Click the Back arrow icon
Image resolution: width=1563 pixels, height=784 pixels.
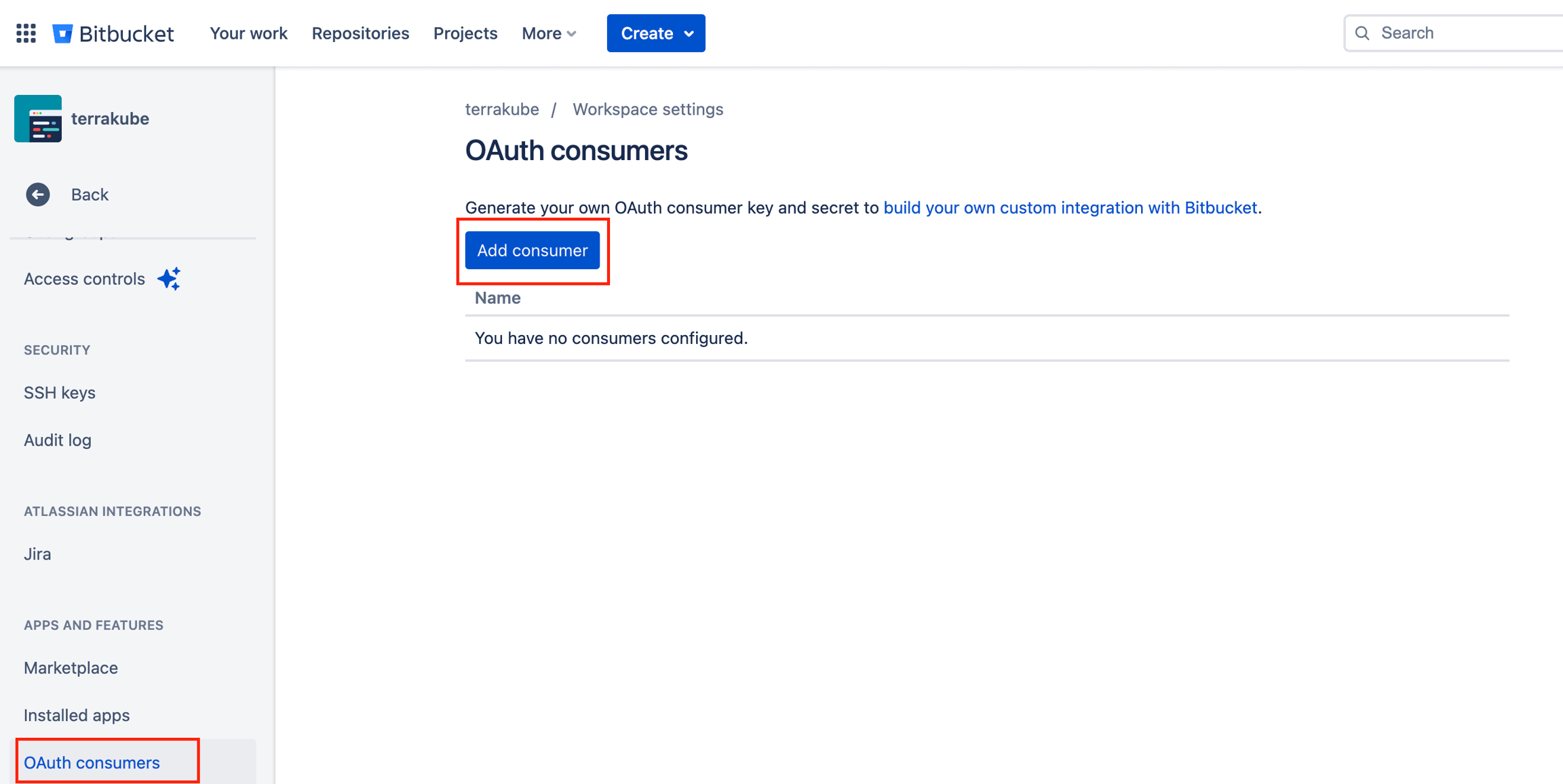pos(38,195)
